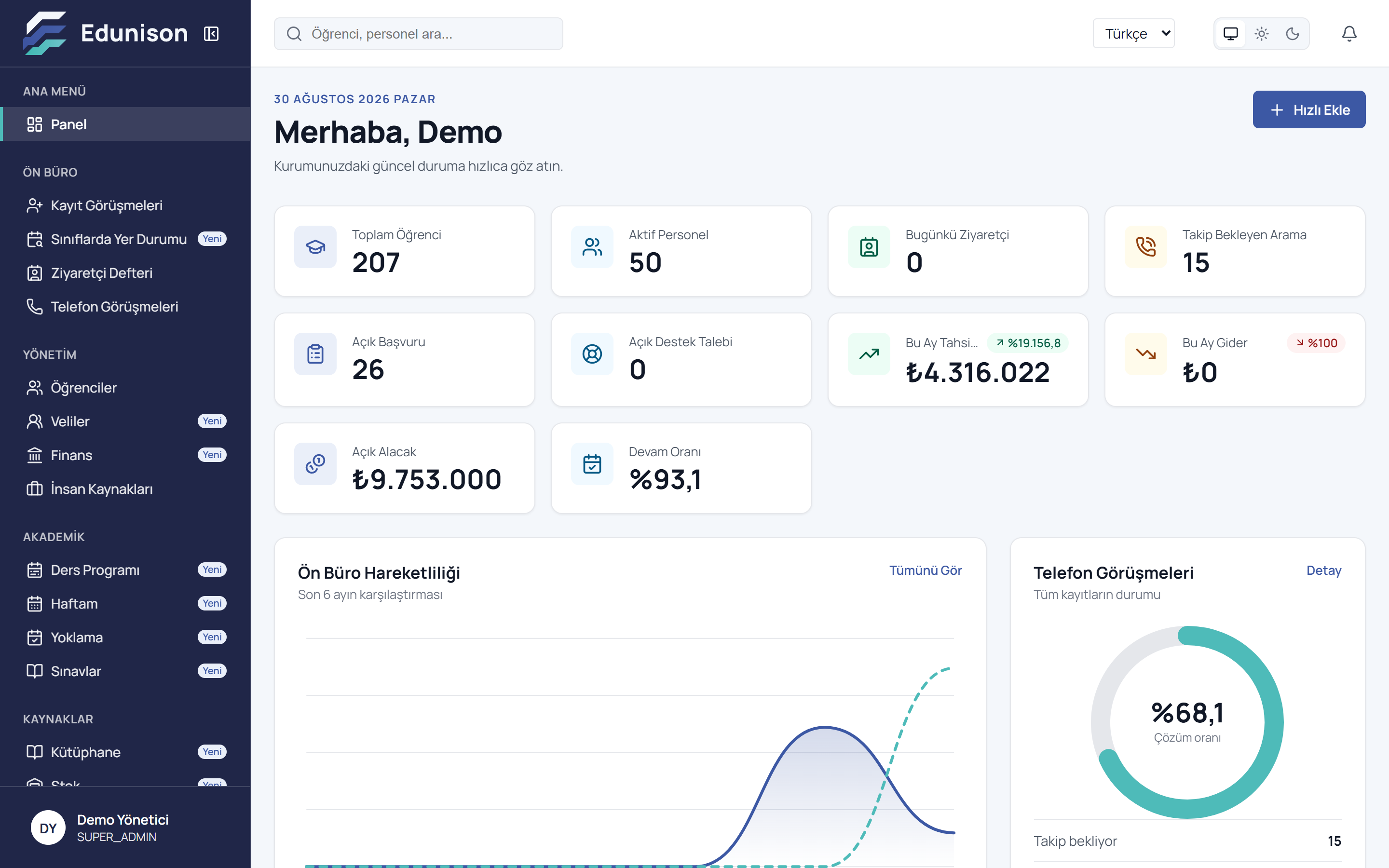Click the %19.156,8 increase badge

(1028, 343)
